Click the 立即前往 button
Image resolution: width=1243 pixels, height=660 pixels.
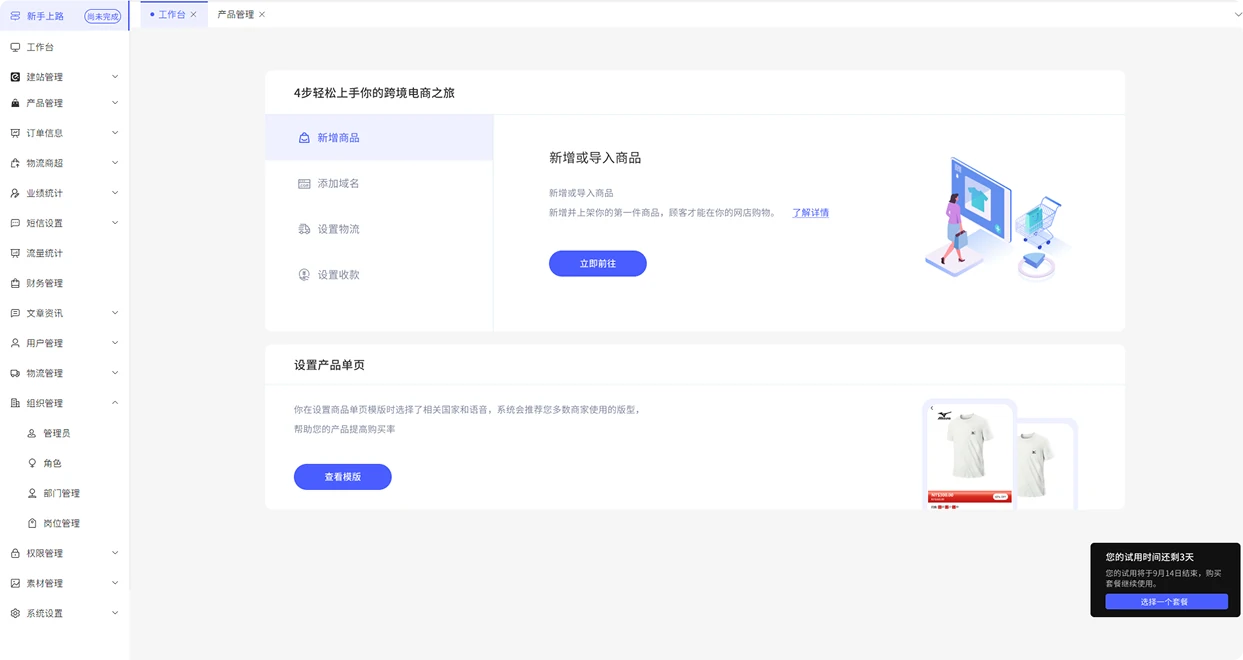tap(597, 264)
